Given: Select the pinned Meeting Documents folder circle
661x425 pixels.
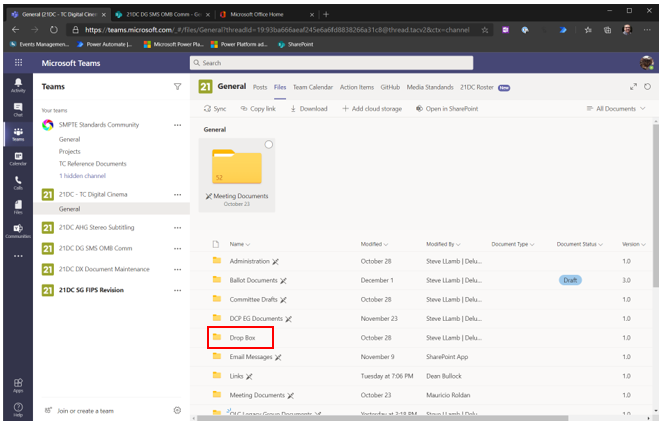Looking at the screenshot, I should 268,145.
